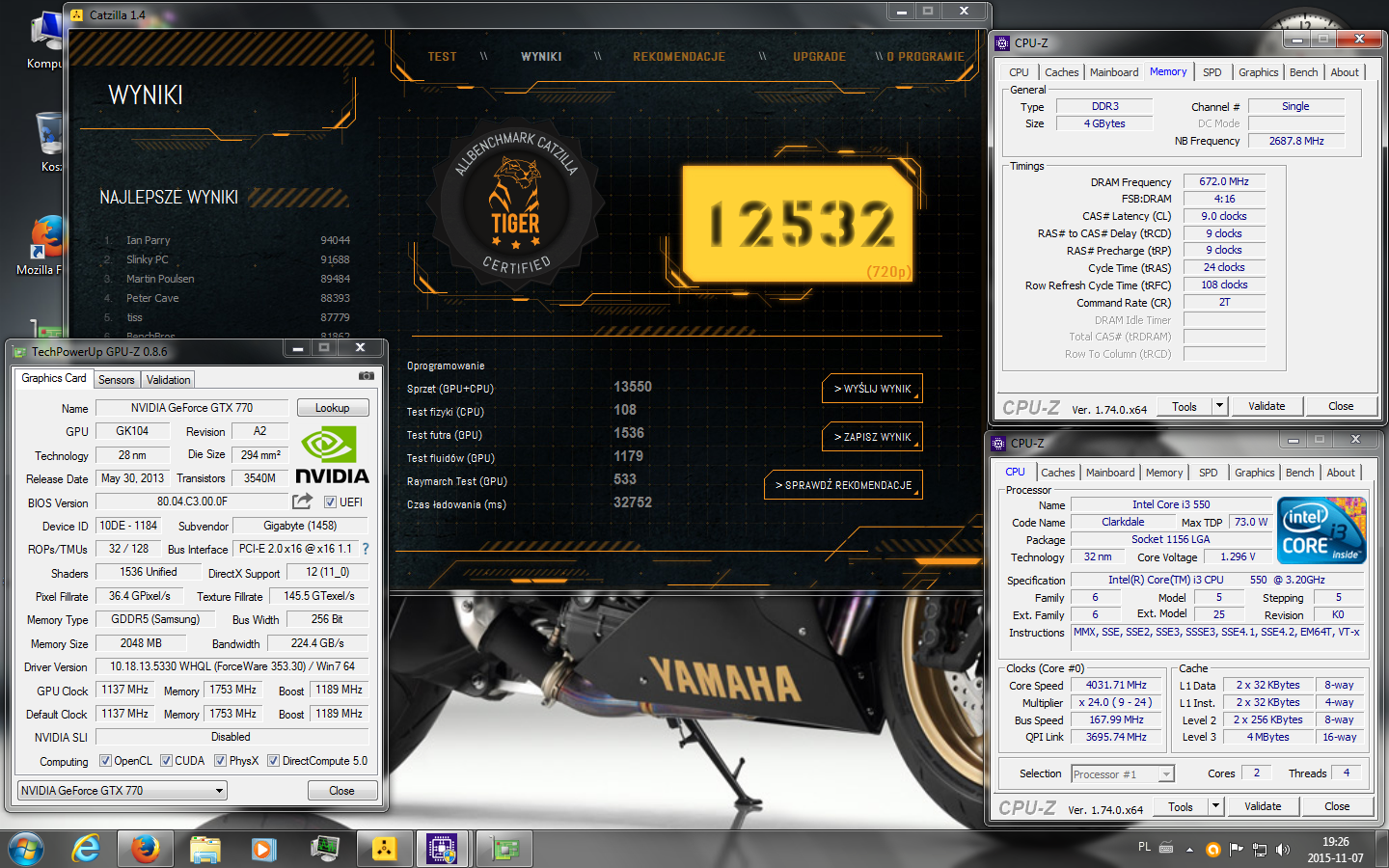This screenshot has height=868, width=1389.
Task: Click SPRAWDŹ REKOMENDACJE button
Action: (x=843, y=485)
